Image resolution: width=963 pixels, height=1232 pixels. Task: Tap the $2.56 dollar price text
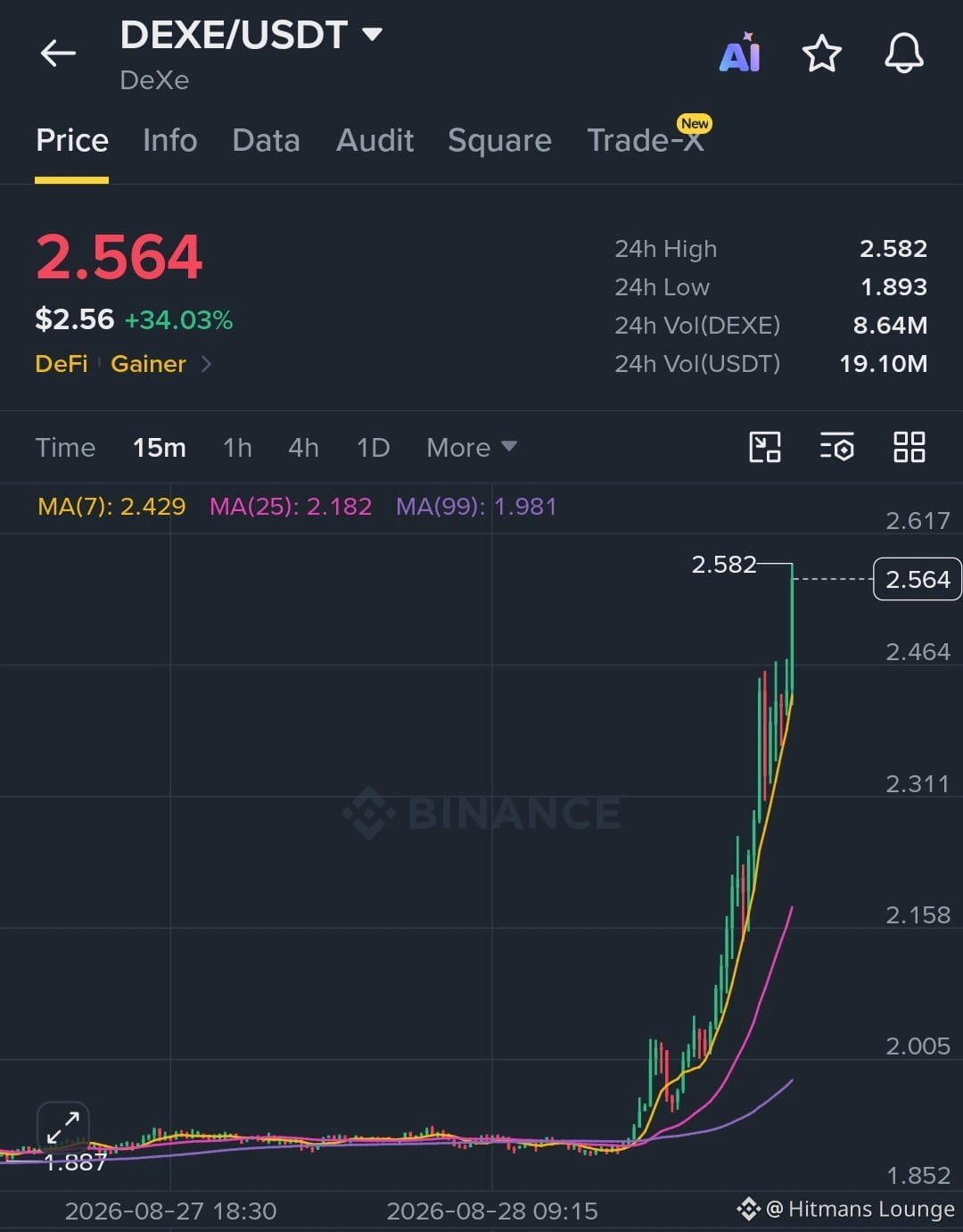point(75,319)
